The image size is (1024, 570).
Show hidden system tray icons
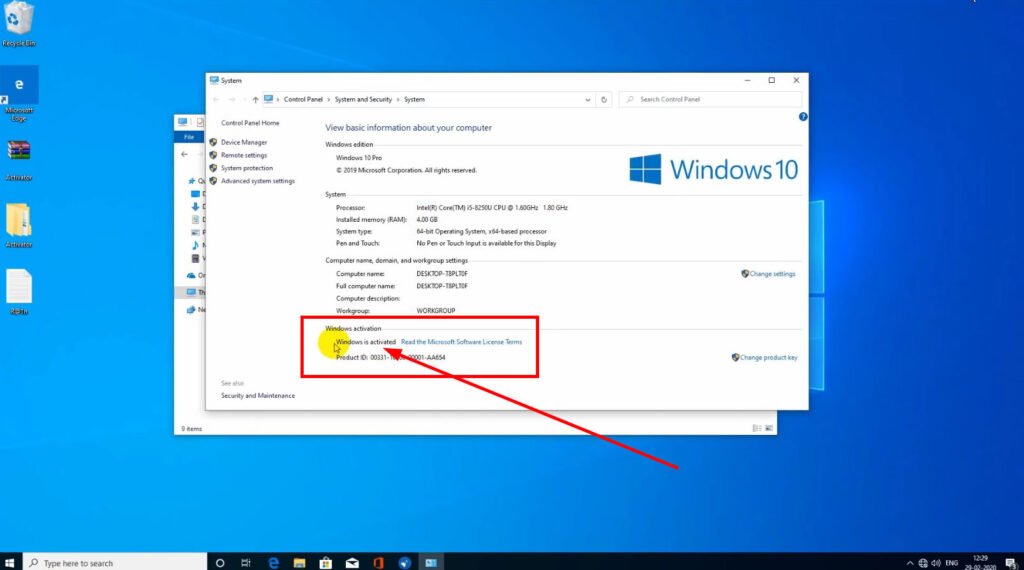click(x=910, y=563)
